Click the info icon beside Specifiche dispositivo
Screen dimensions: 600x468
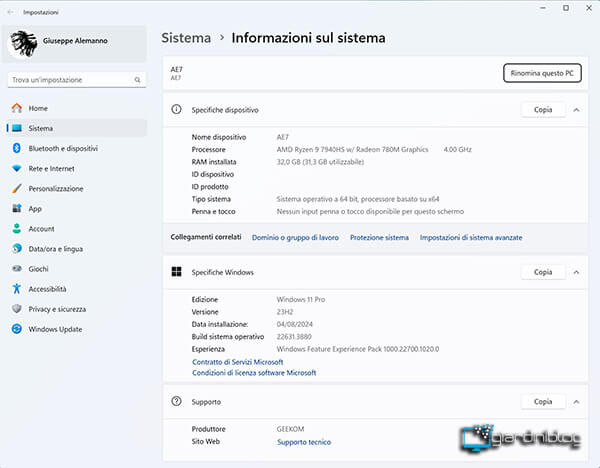[x=176, y=109]
